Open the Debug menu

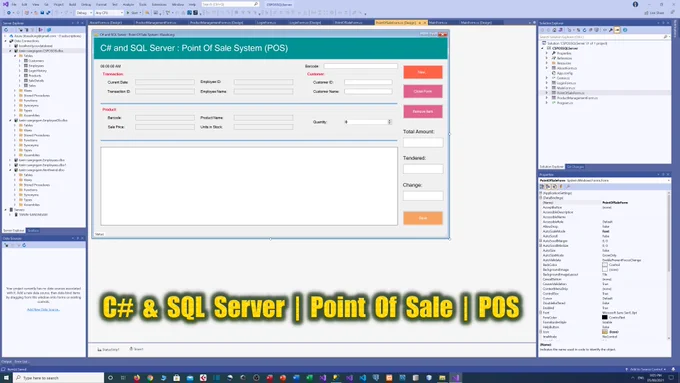point(86,4)
